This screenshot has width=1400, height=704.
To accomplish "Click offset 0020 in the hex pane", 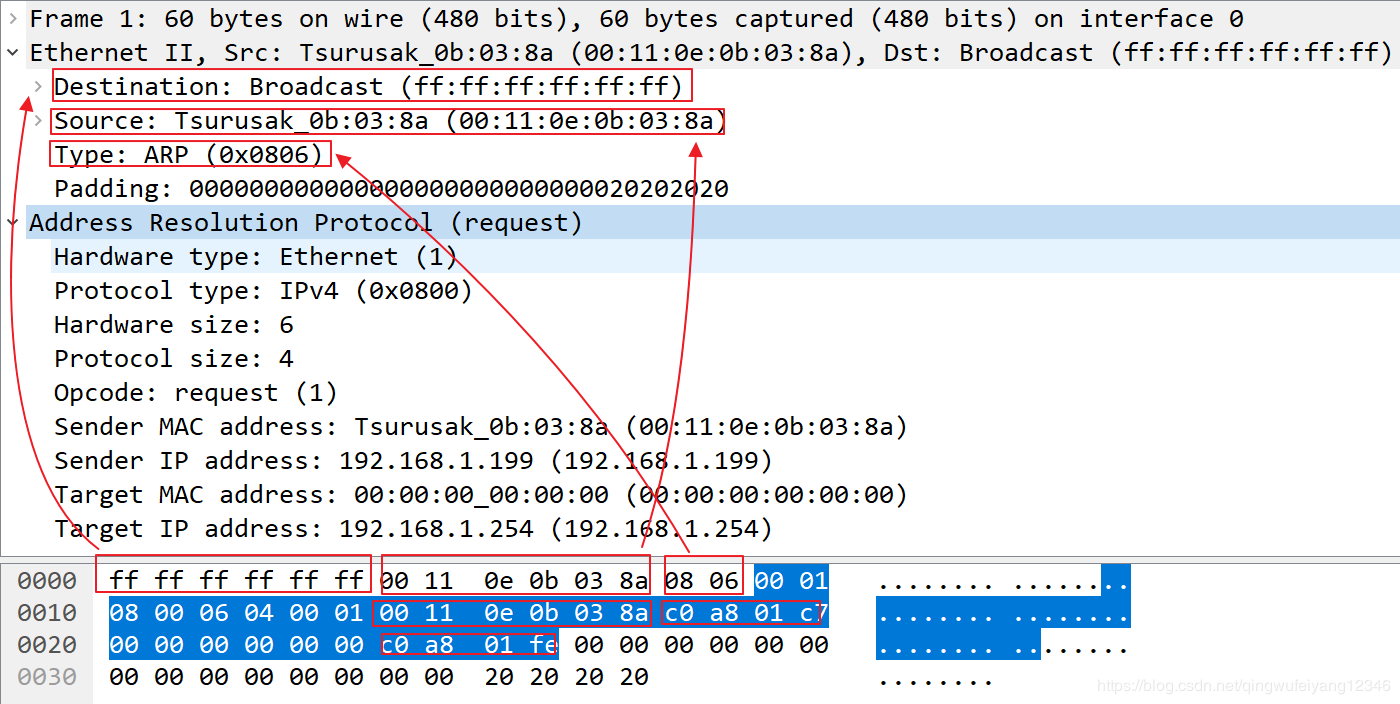I will tap(47, 645).
